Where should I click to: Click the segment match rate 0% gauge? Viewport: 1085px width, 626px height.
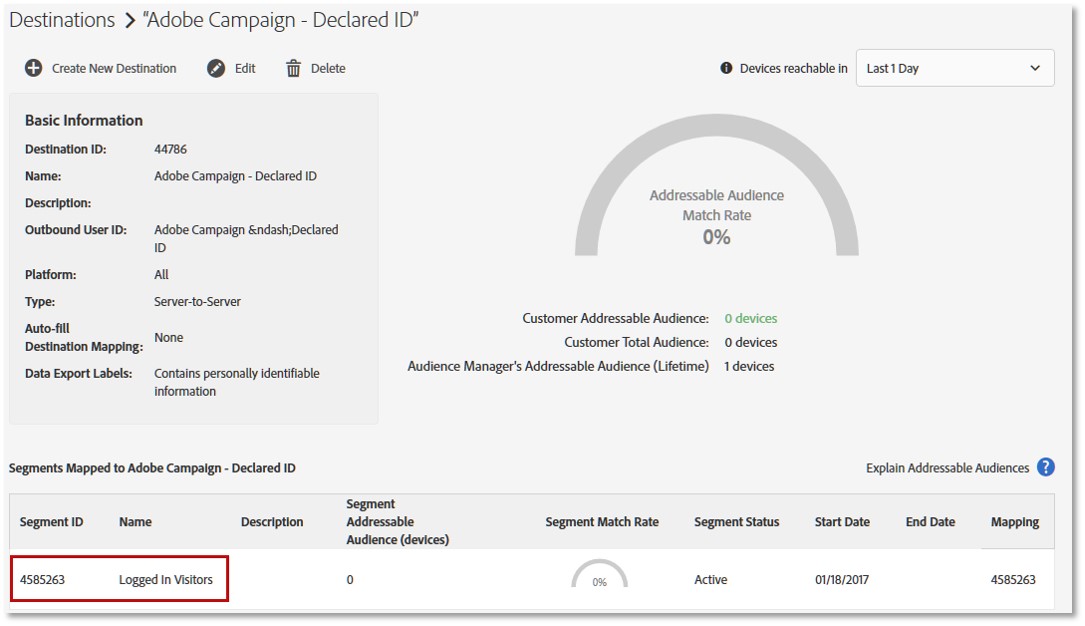coord(599,574)
